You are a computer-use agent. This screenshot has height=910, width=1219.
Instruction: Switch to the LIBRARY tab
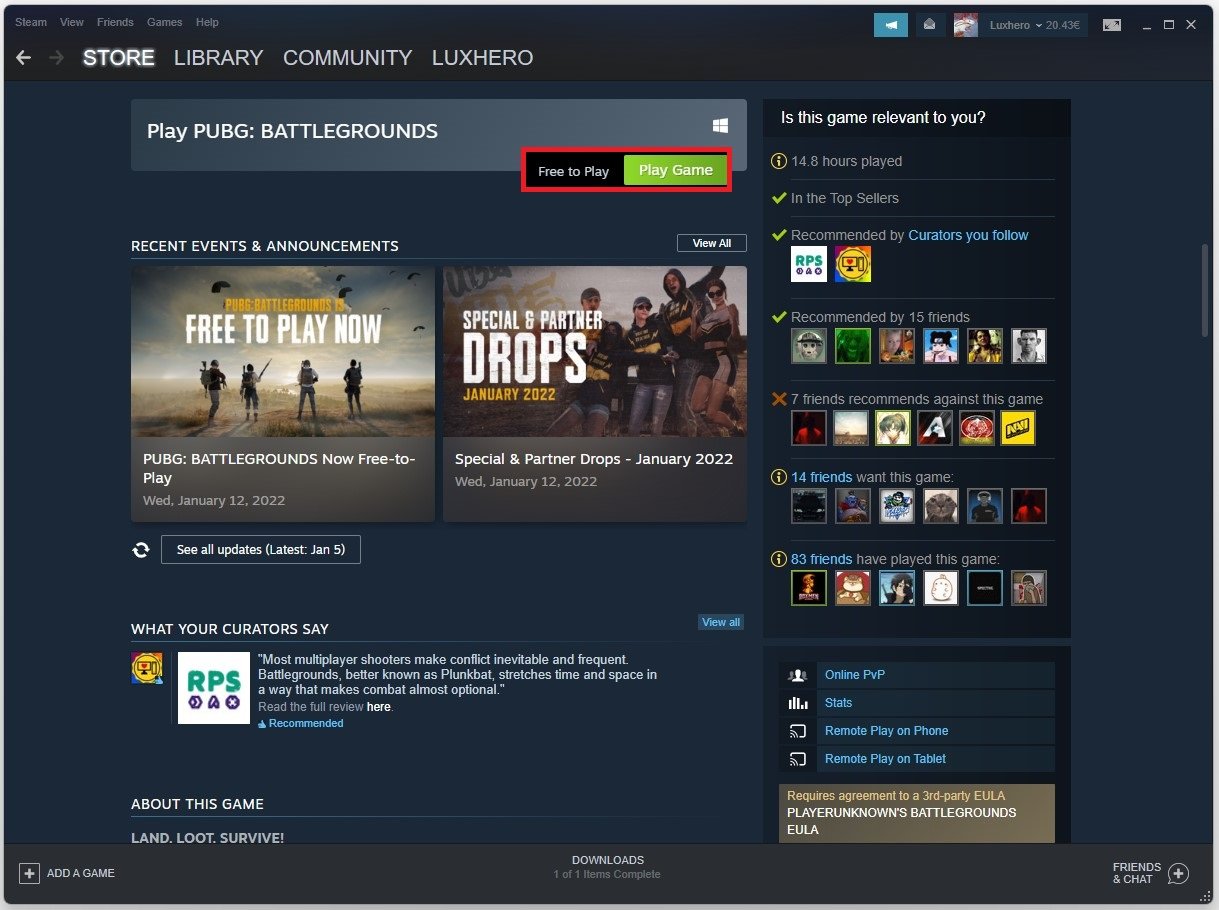pyautogui.click(x=218, y=58)
